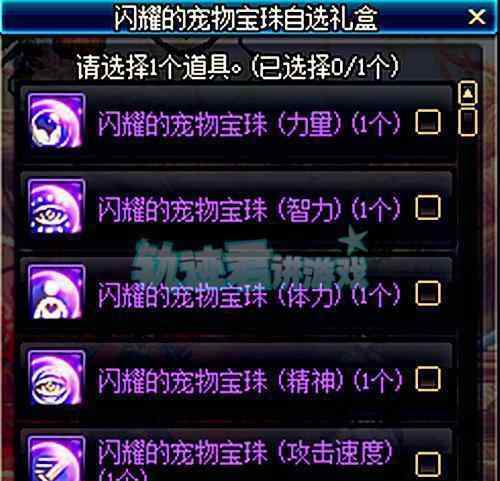Screen dimensions: 500x481
Task: Click the 智力 pet orb eye icon
Action: (x=56, y=207)
